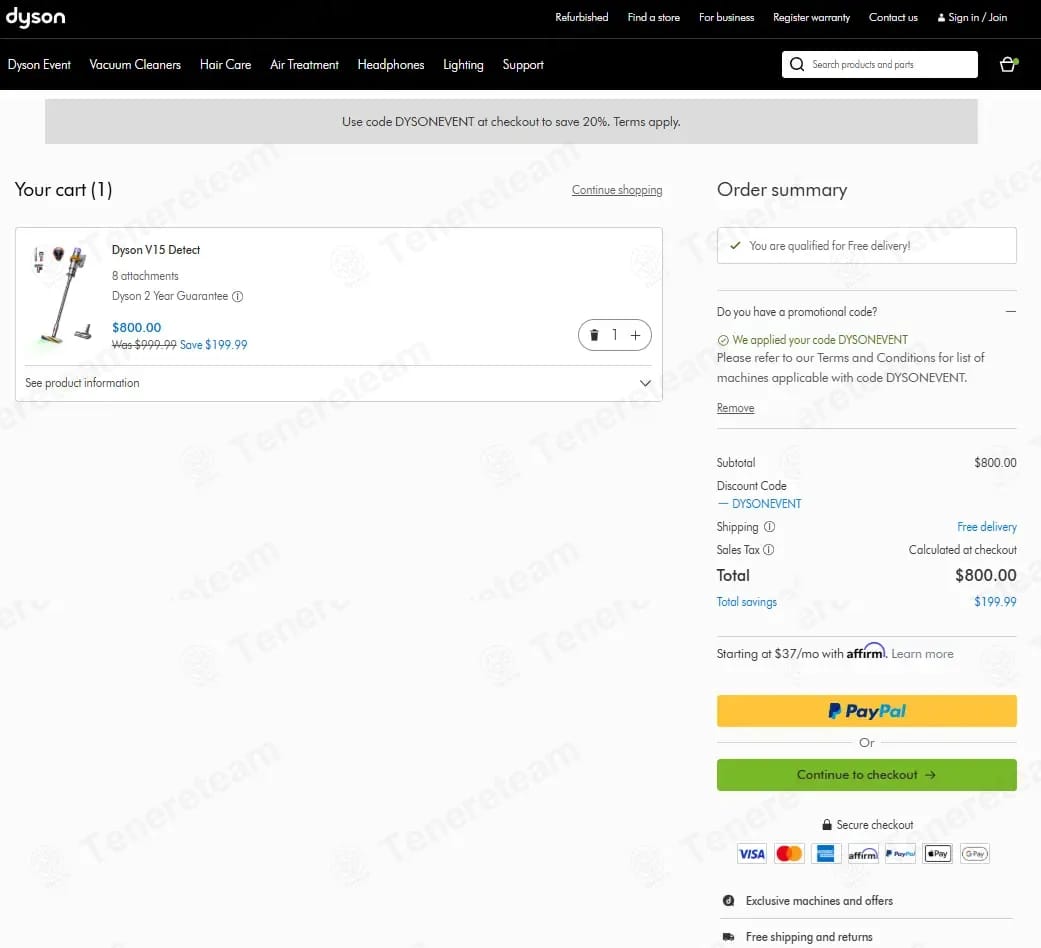Image resolution: width=1041 pixels, height=948 pixels.
Task: Remove the DYSONEVENT promo code
Action: coord(735,408)
